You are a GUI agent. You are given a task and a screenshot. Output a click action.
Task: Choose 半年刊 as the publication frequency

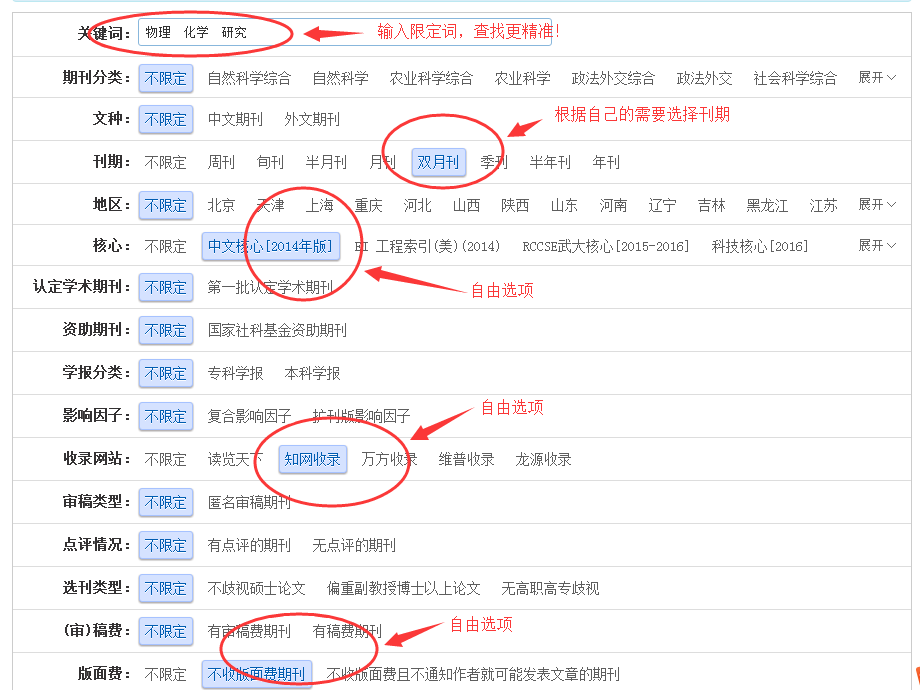tap(550, 162)
